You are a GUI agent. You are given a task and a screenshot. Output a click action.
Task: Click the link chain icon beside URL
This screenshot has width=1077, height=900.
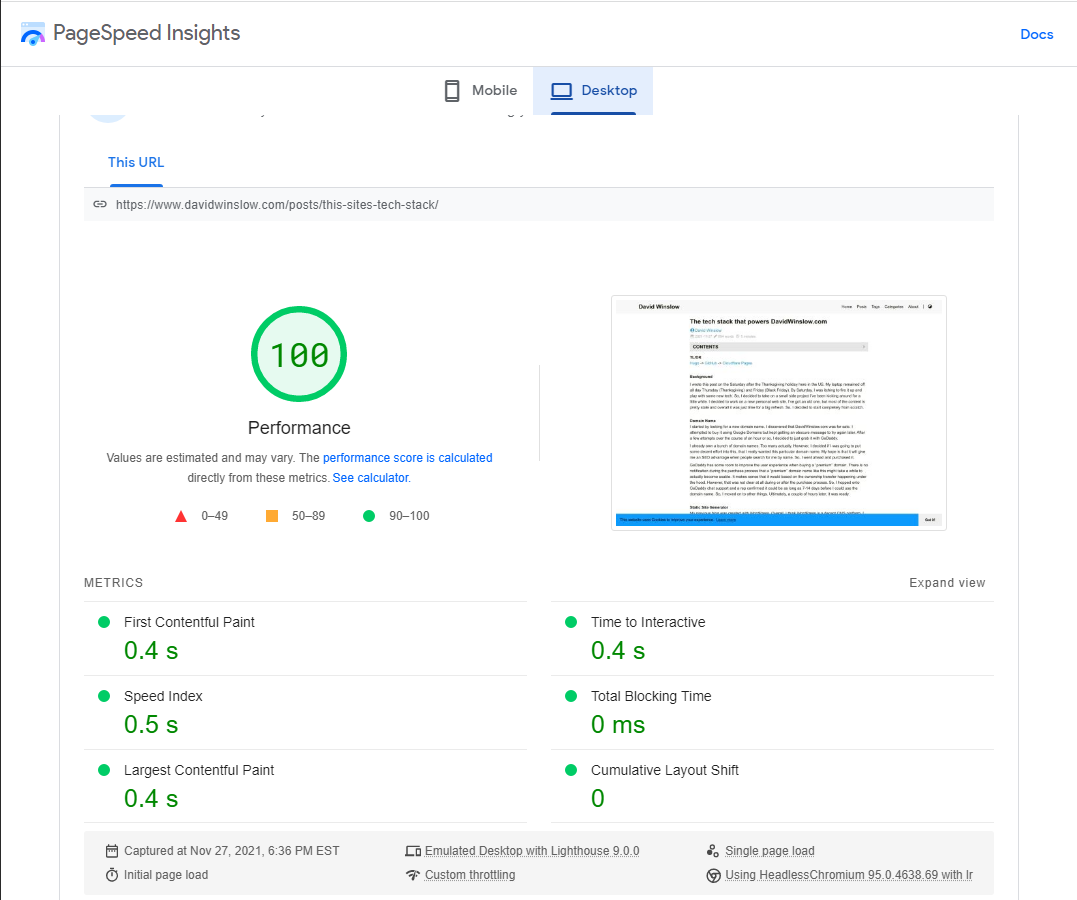(100, 204)
